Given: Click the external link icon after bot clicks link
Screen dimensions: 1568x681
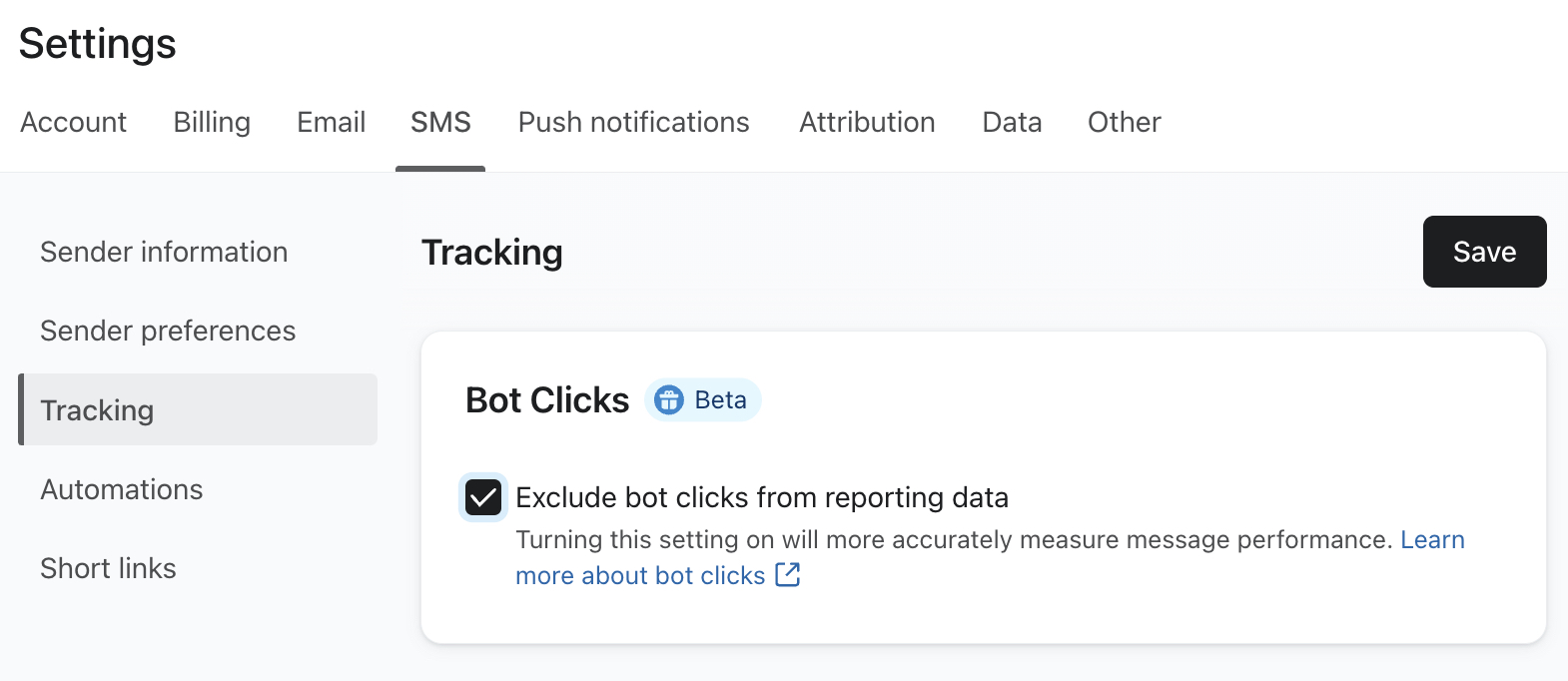Looking at the screenshot, I should click(x=789, y=575).
